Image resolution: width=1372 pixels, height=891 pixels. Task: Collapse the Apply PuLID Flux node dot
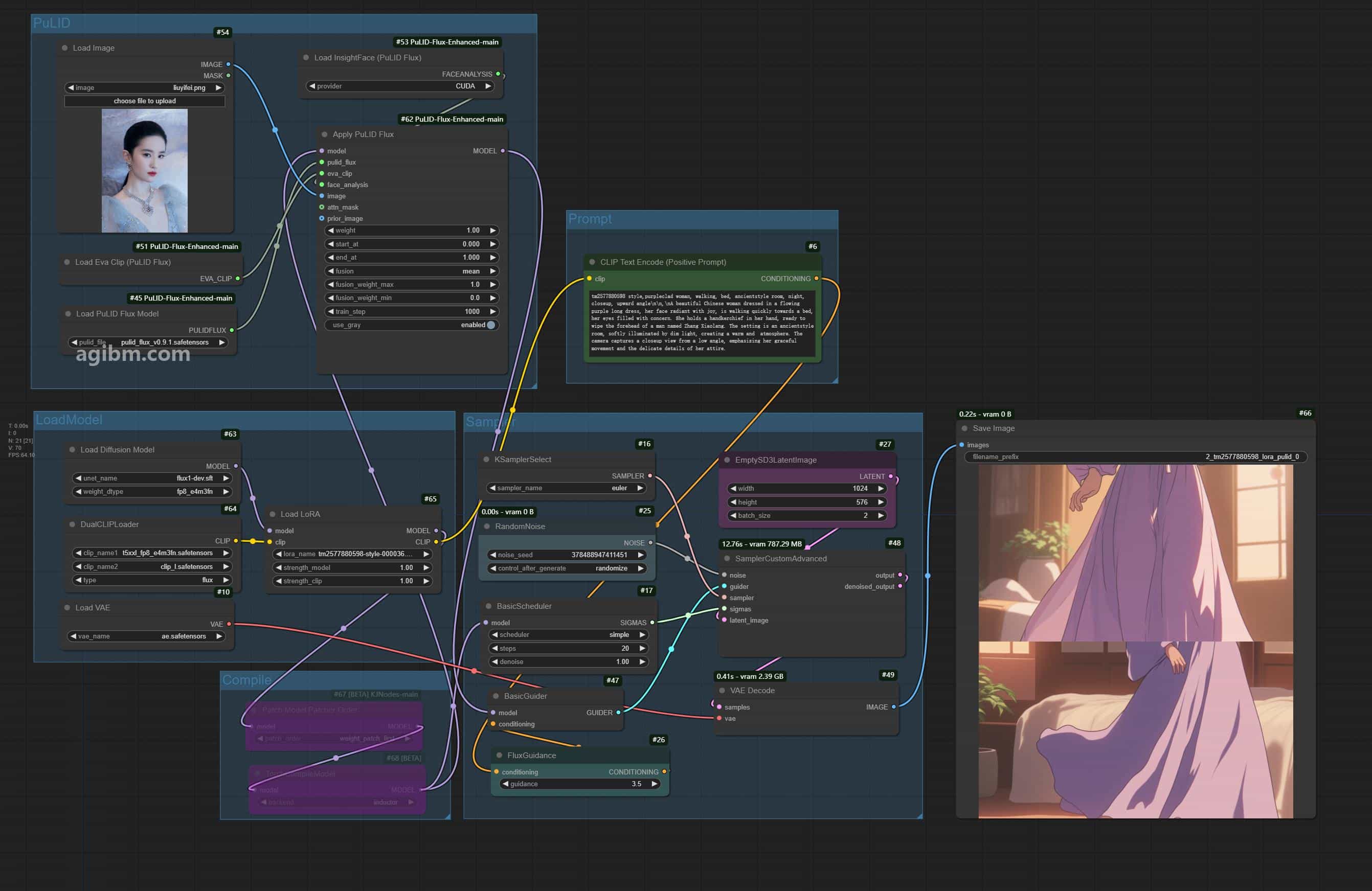(x=324, y=134)
